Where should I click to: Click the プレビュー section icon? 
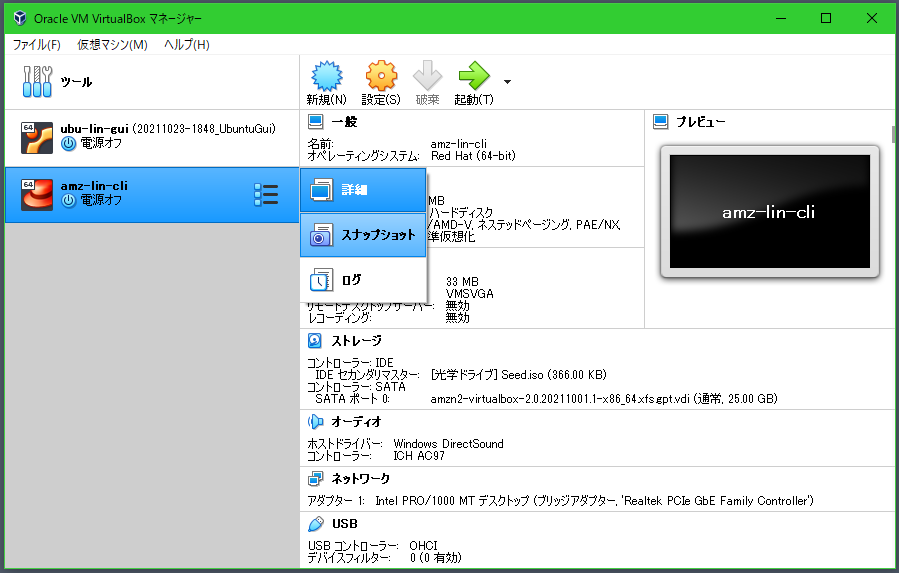[x=660, y=122]
